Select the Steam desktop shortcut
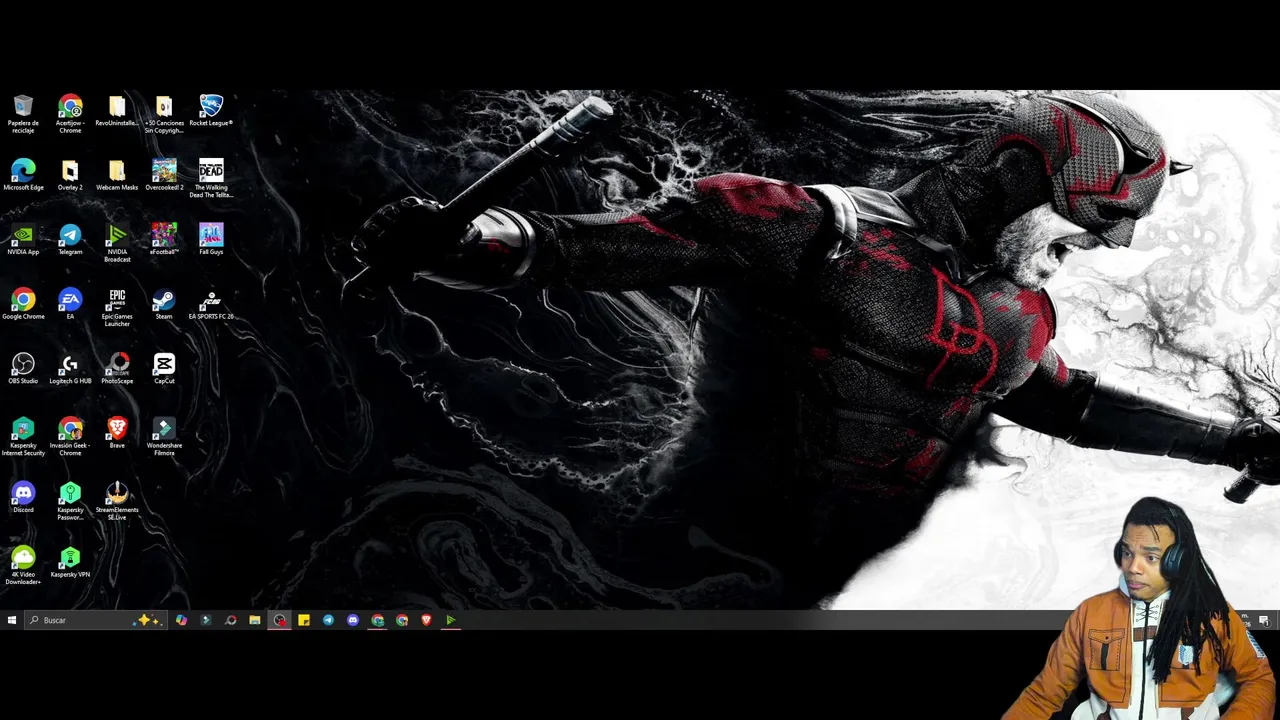This screenshot has height=720, width=1280. click(x=164, y=304)
